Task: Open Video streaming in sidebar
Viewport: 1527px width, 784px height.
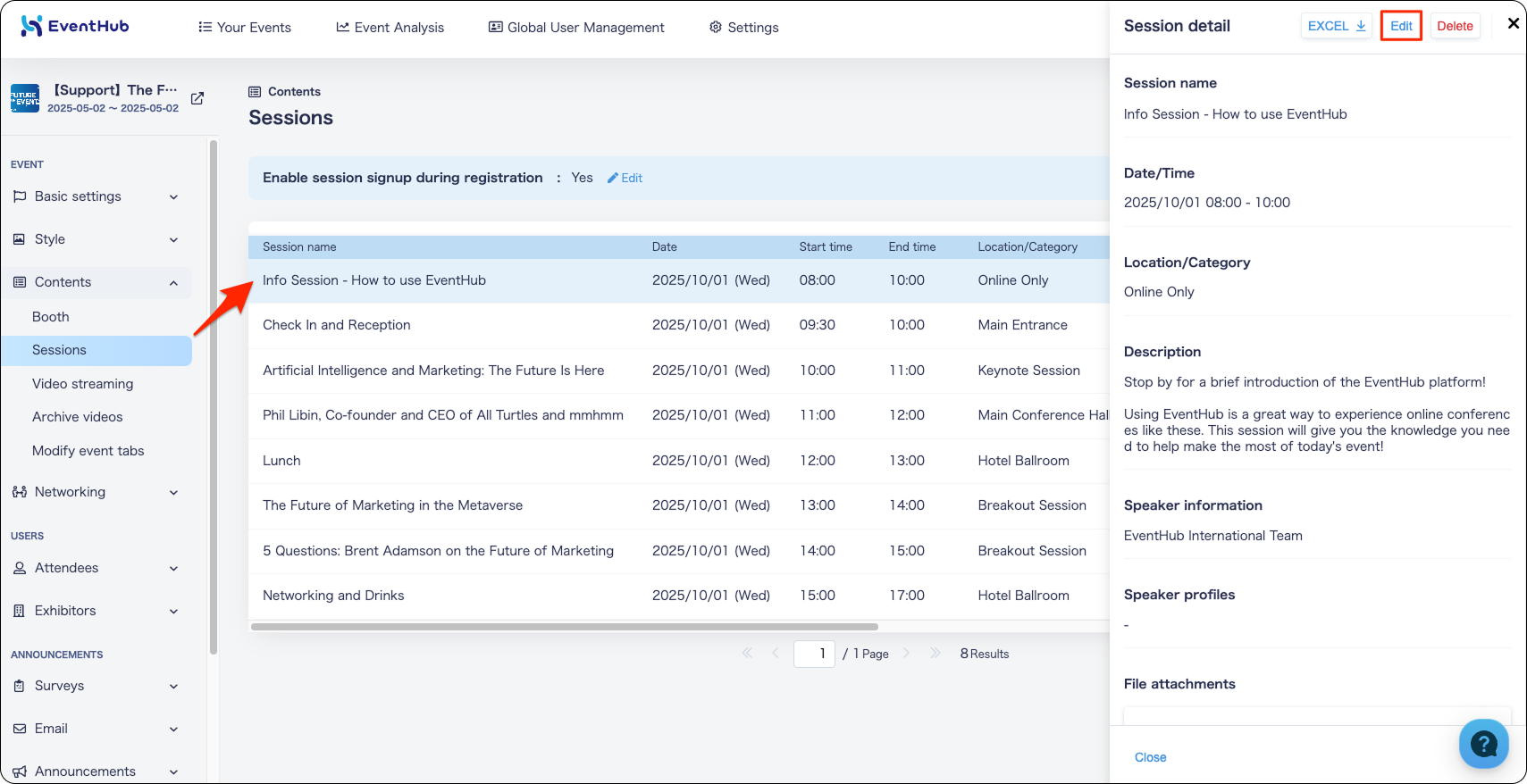Action: tap(82, 384)
